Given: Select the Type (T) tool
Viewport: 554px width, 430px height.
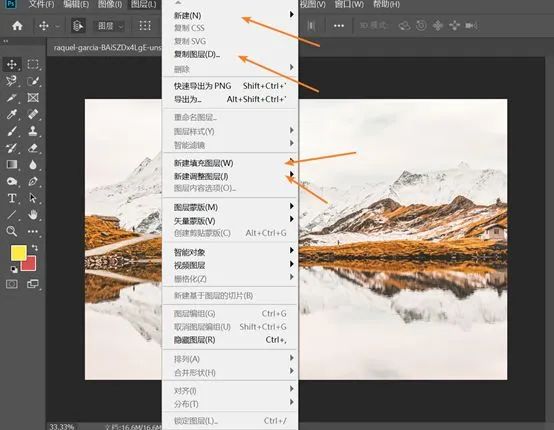Looking at the screenshot, I should coord(12,198).
